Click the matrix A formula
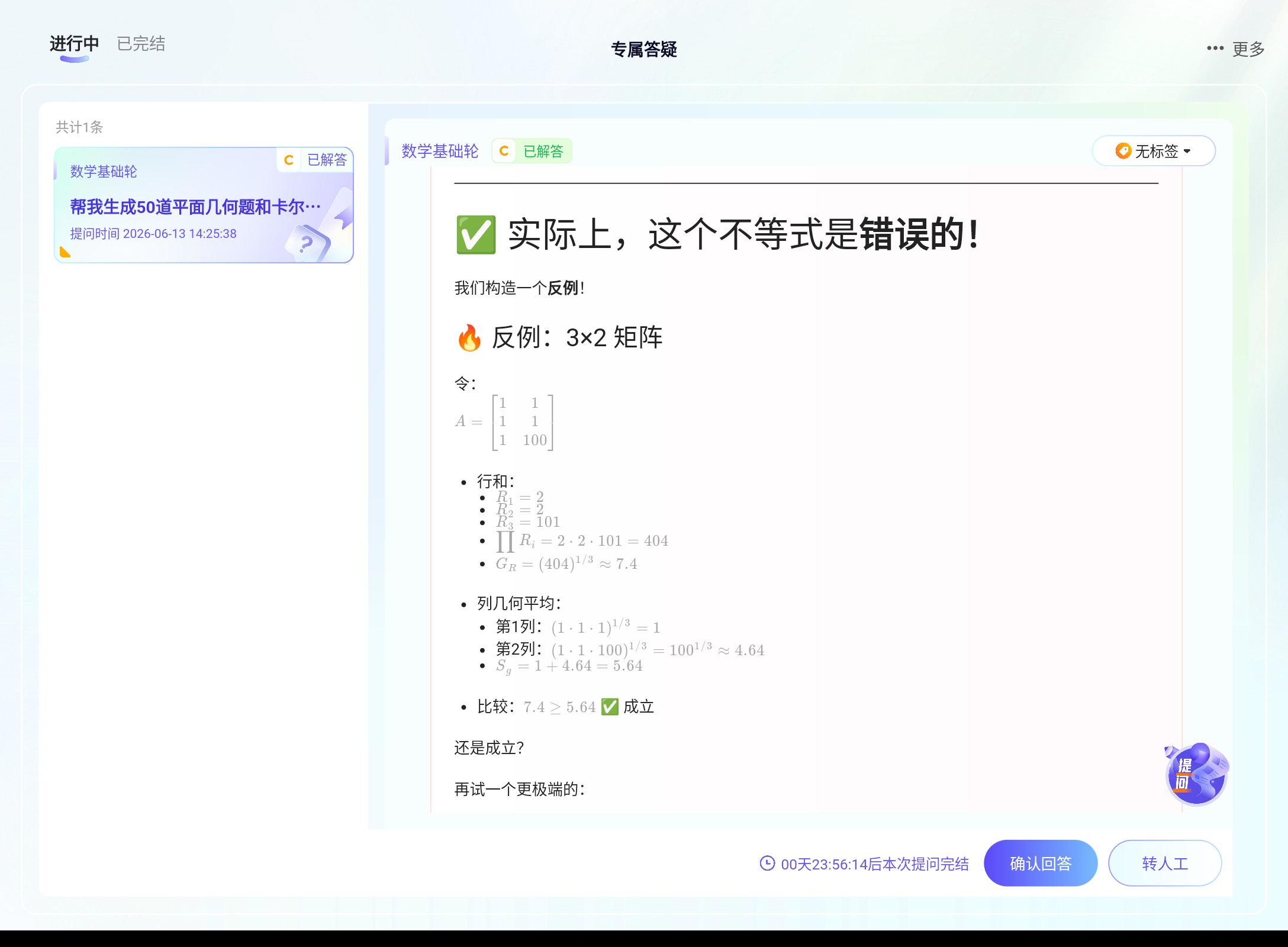The image size is (1288, 947). click(x=505, y=422)
